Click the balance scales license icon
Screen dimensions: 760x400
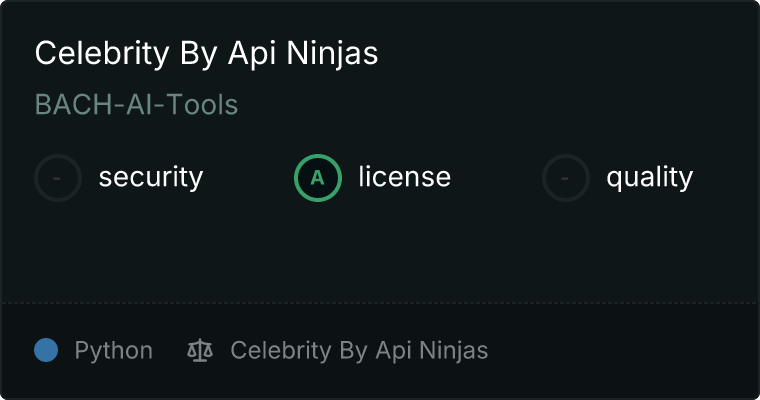(200, 351)
